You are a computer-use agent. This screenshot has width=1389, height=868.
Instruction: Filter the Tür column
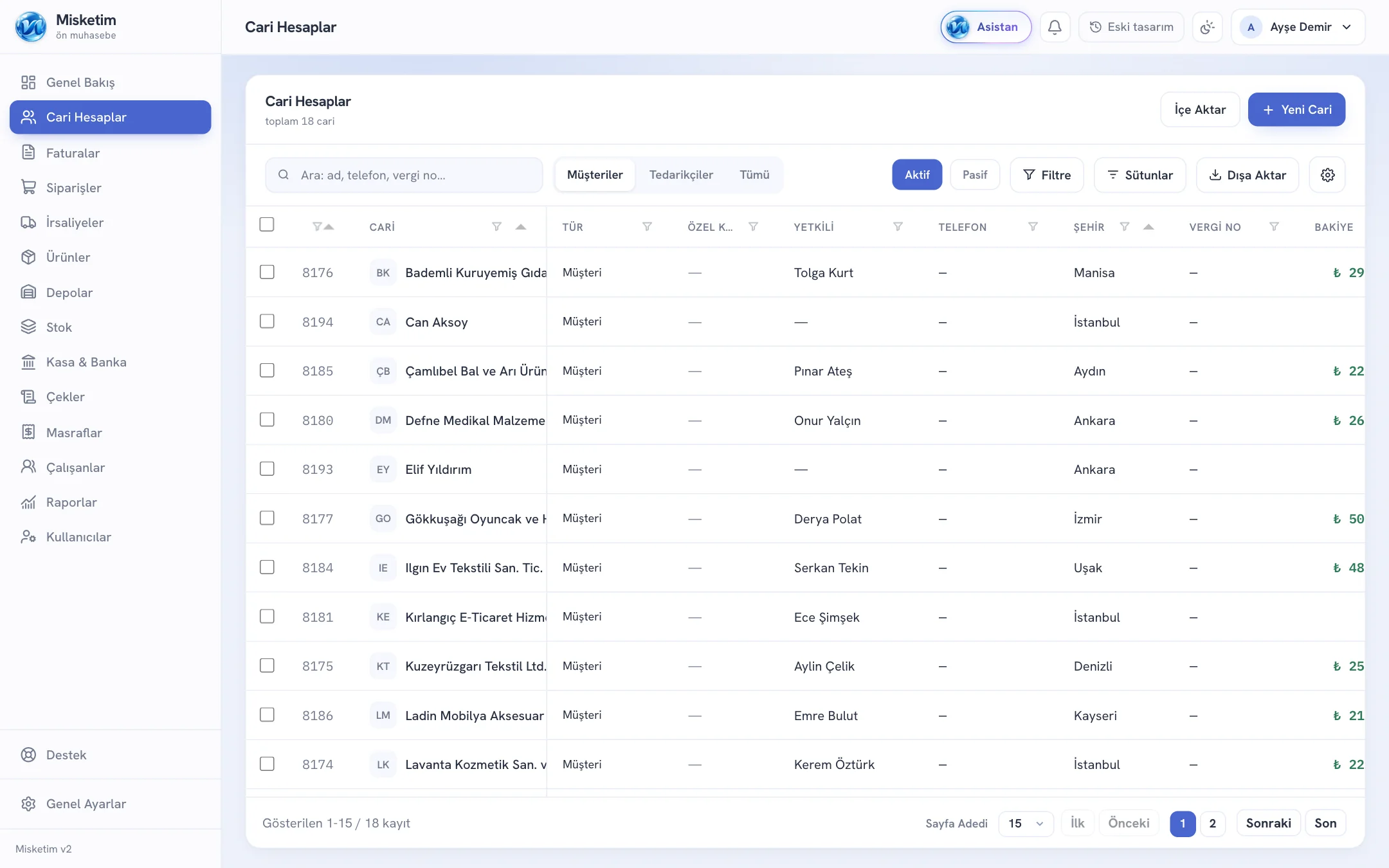(x=647, y=226)
